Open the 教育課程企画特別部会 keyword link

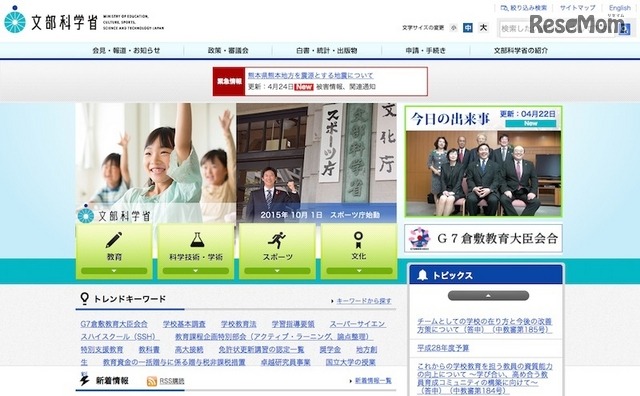(274, 337)
